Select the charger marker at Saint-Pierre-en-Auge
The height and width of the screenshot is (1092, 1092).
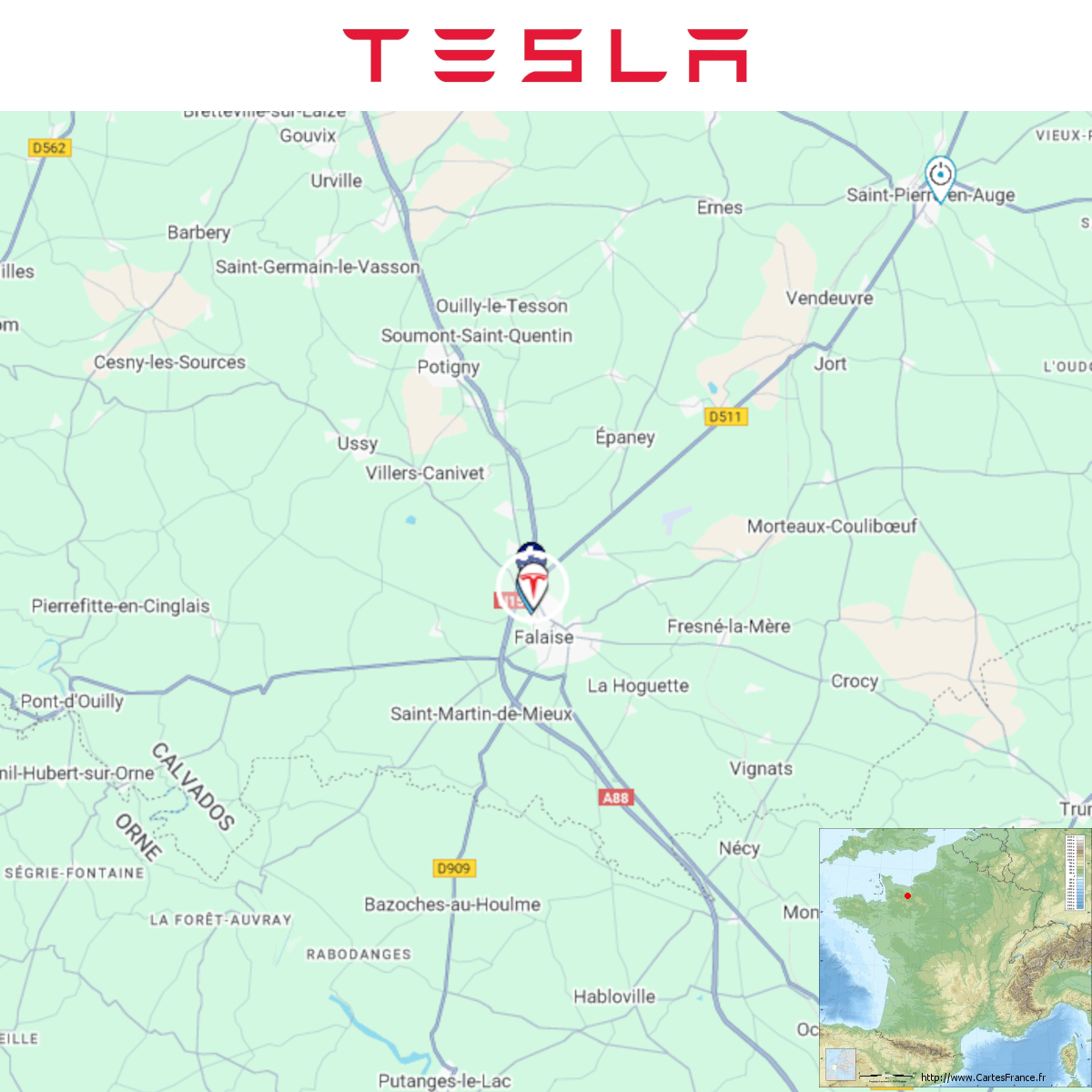click(940, 177)
